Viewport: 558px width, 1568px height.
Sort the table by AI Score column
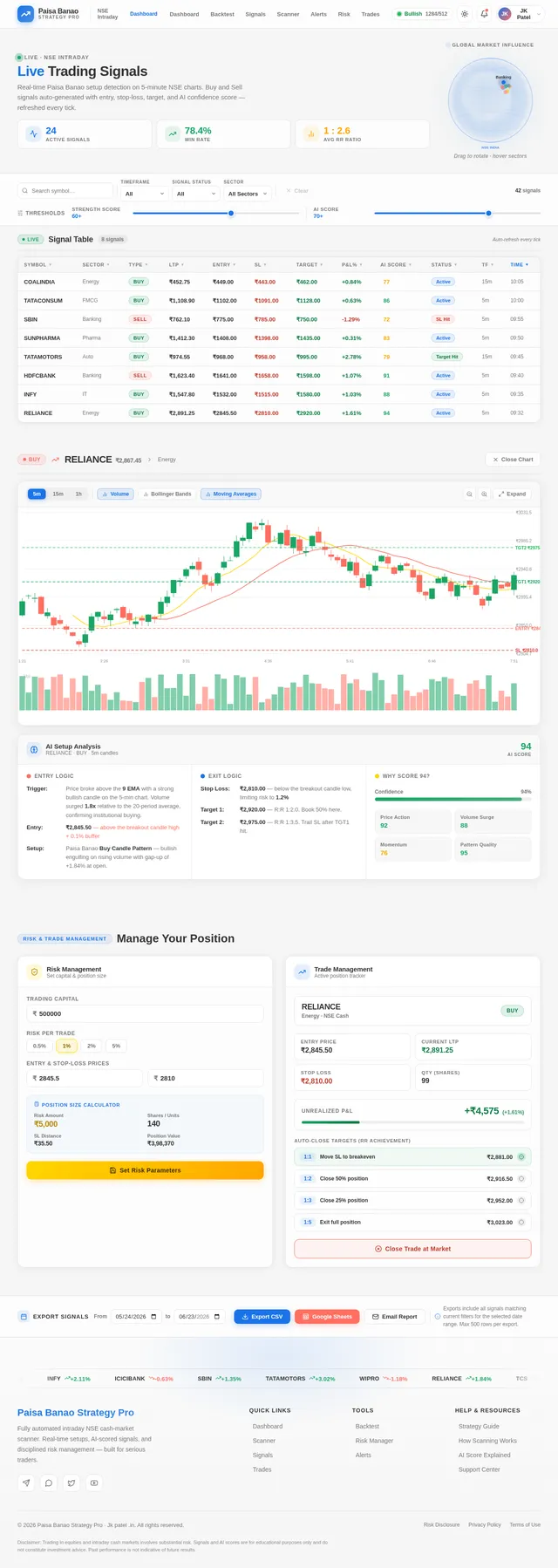[x=396, y=264]
